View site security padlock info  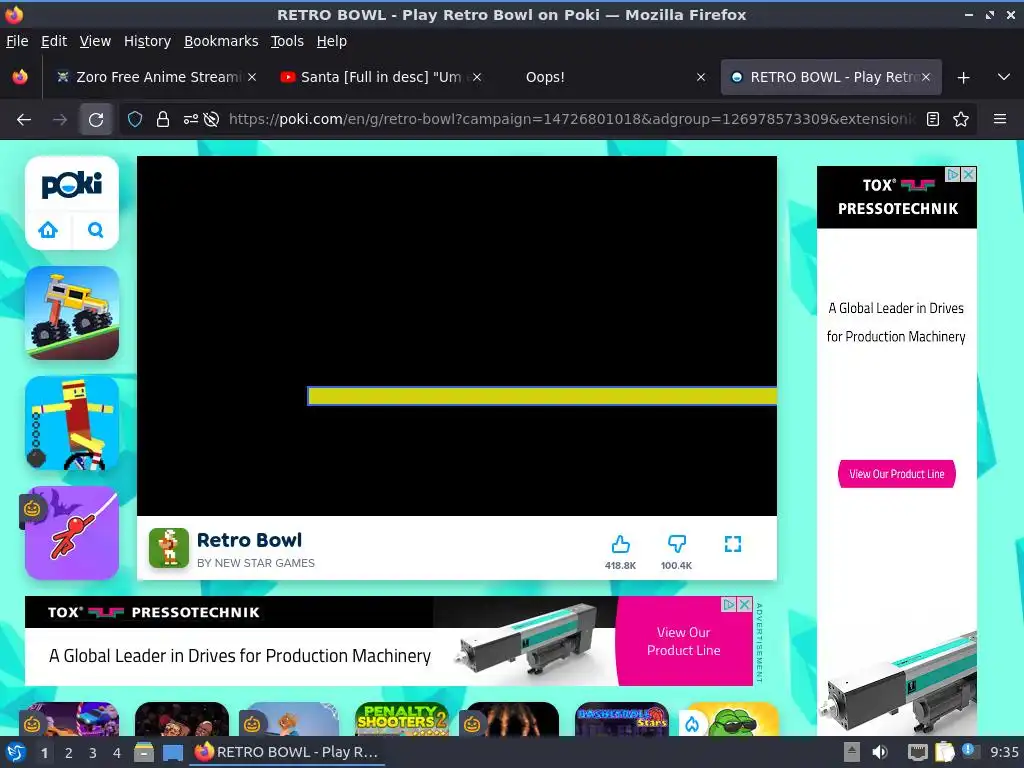coord(163,119)
